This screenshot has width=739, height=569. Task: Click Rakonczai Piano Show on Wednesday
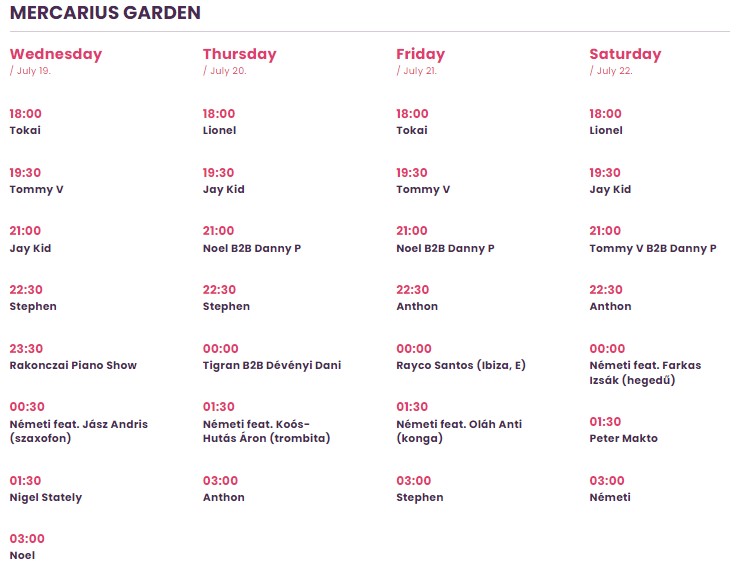[73, 365]
